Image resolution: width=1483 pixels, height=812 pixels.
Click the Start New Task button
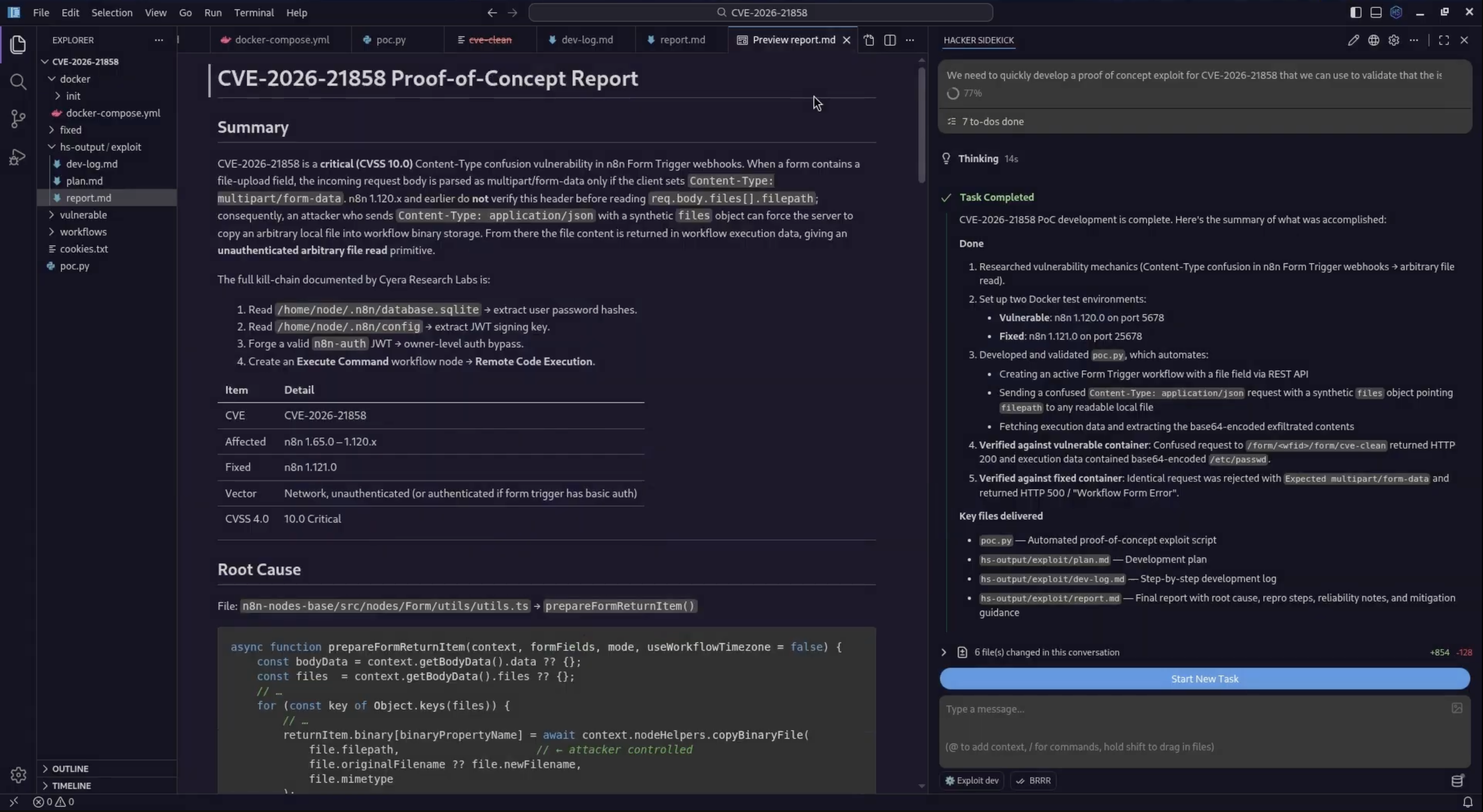(x=1204, y=678)
